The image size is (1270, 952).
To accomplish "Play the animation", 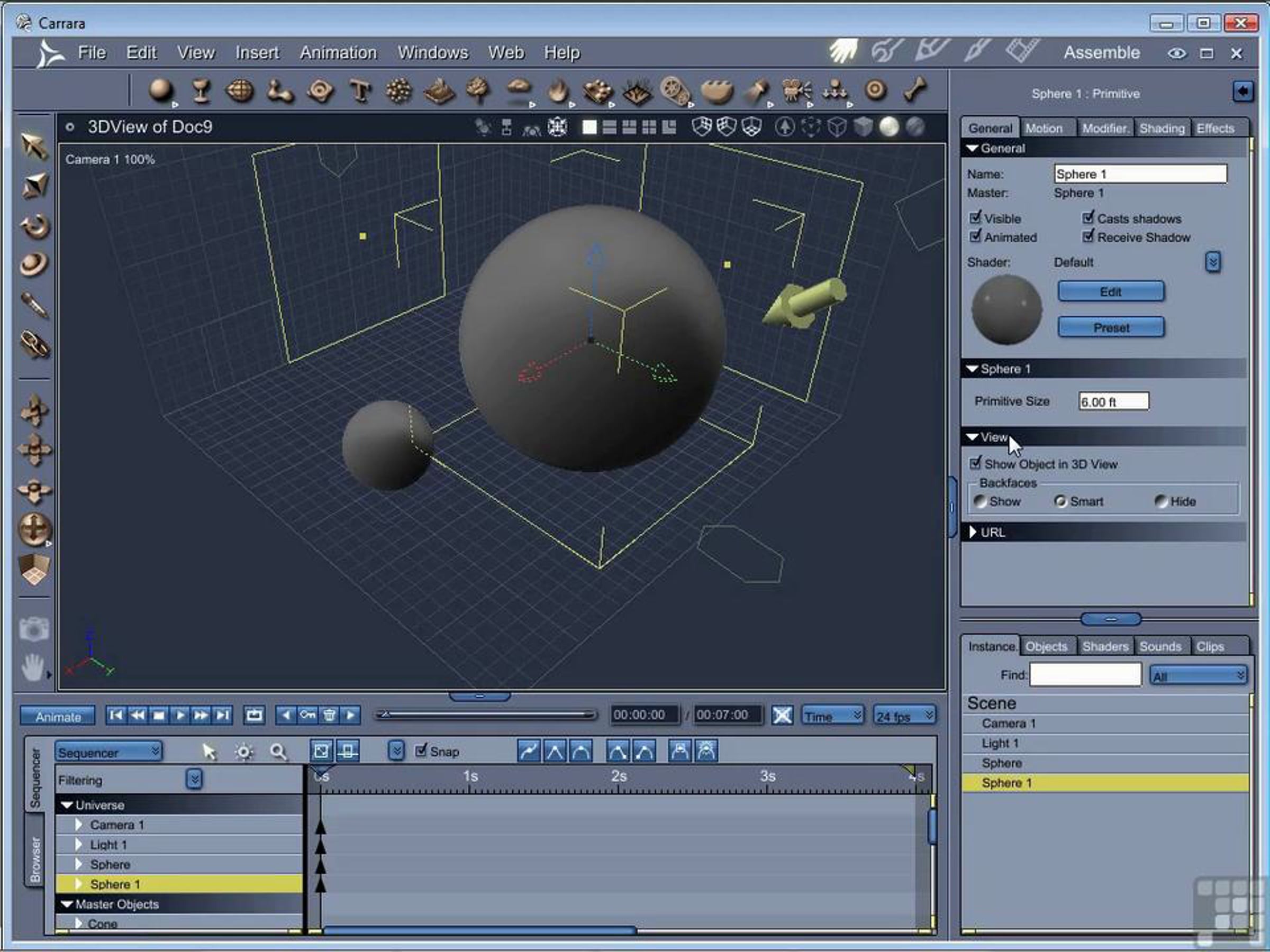I will click(180, 715).
